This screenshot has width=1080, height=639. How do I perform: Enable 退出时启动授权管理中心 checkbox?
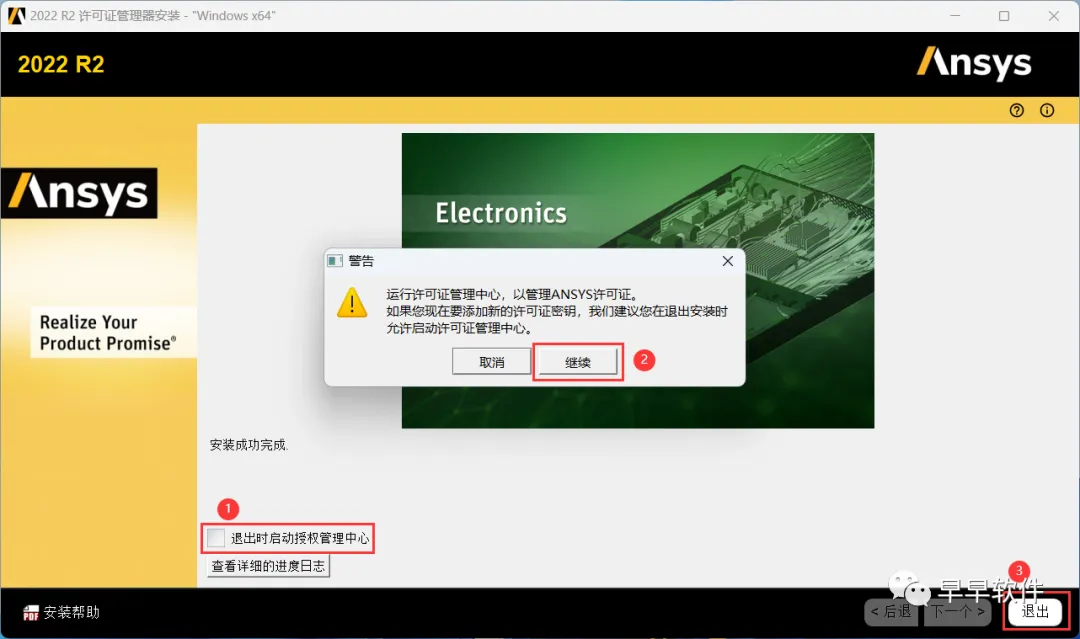point(216,538)
